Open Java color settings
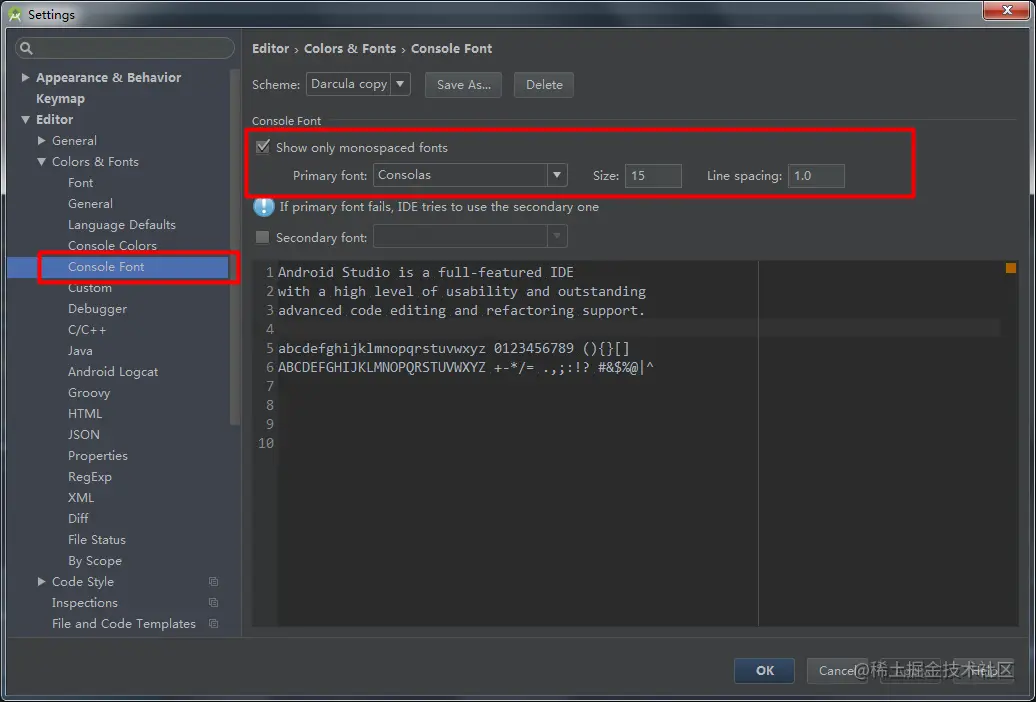The image size is (1036, 702). pos(80,351)
